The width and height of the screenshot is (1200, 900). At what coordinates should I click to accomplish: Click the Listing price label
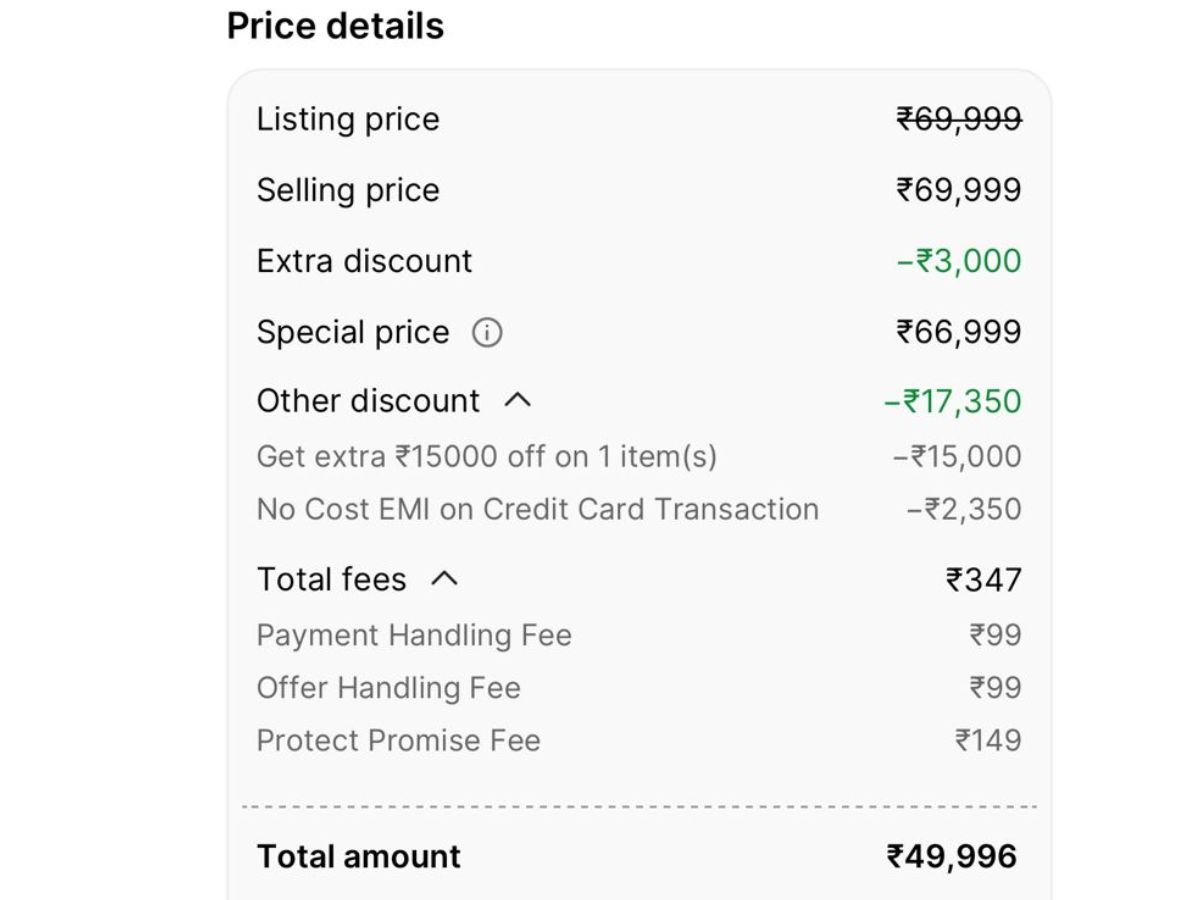(x=348, y=119)
